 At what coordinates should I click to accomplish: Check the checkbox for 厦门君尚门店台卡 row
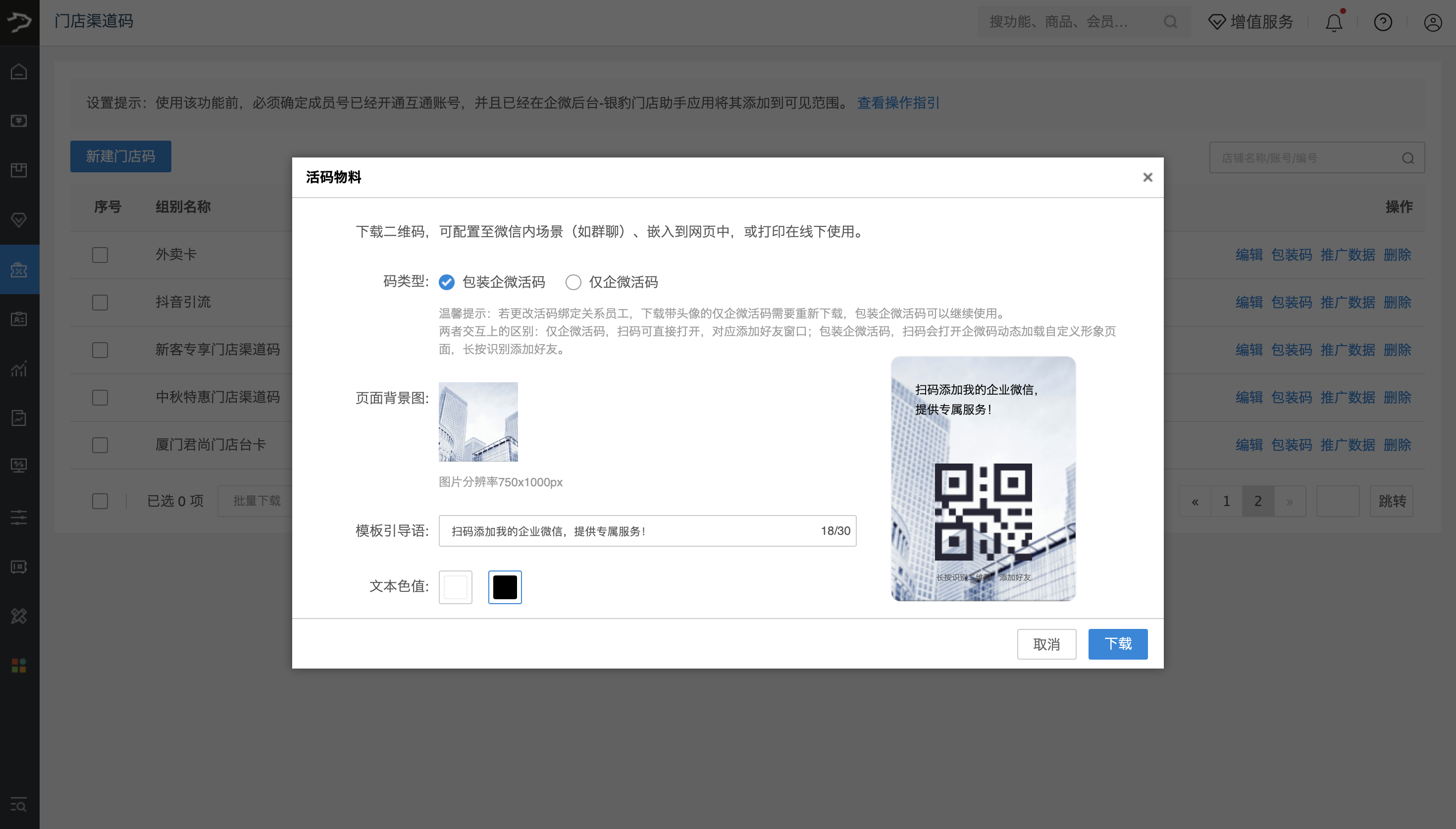(100, 445)
